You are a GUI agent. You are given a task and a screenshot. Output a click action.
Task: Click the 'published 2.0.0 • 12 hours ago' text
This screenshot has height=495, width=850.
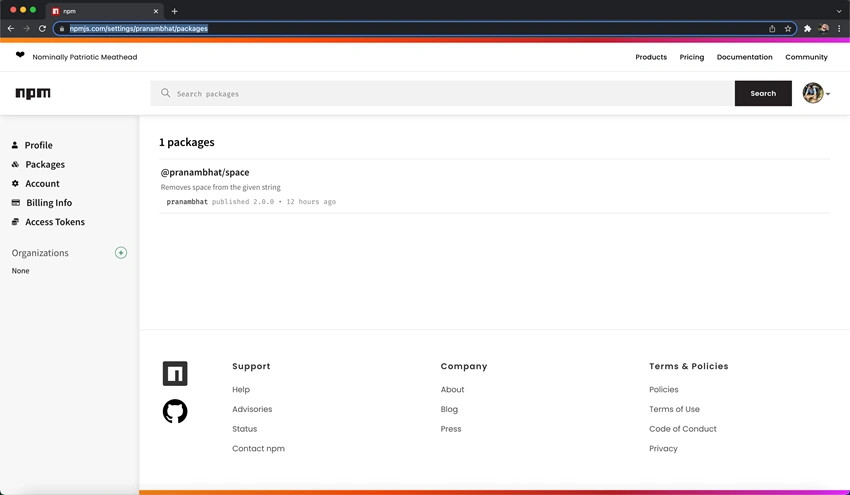point(274,202)
